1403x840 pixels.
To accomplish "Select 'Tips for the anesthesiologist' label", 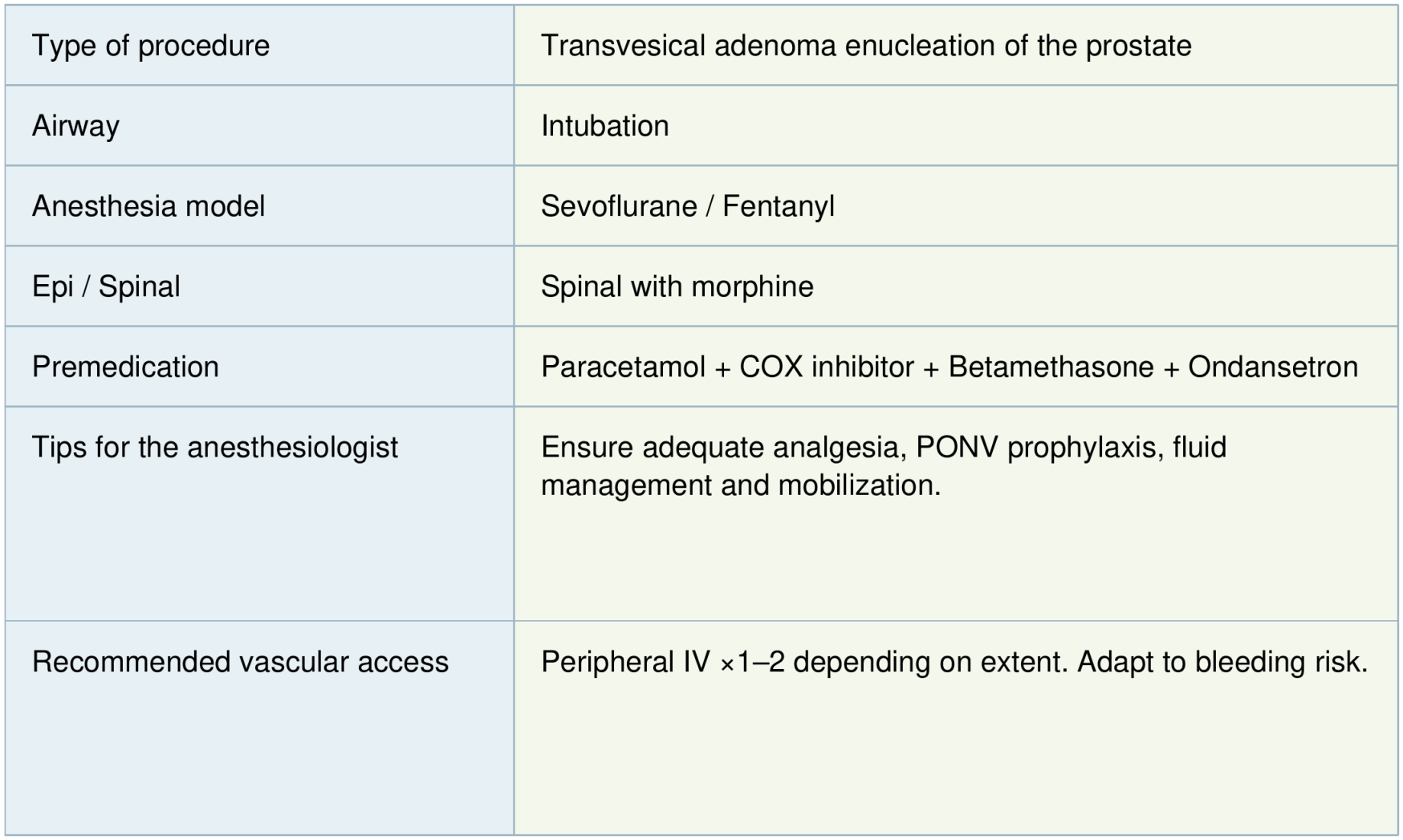I will point(214,447).
